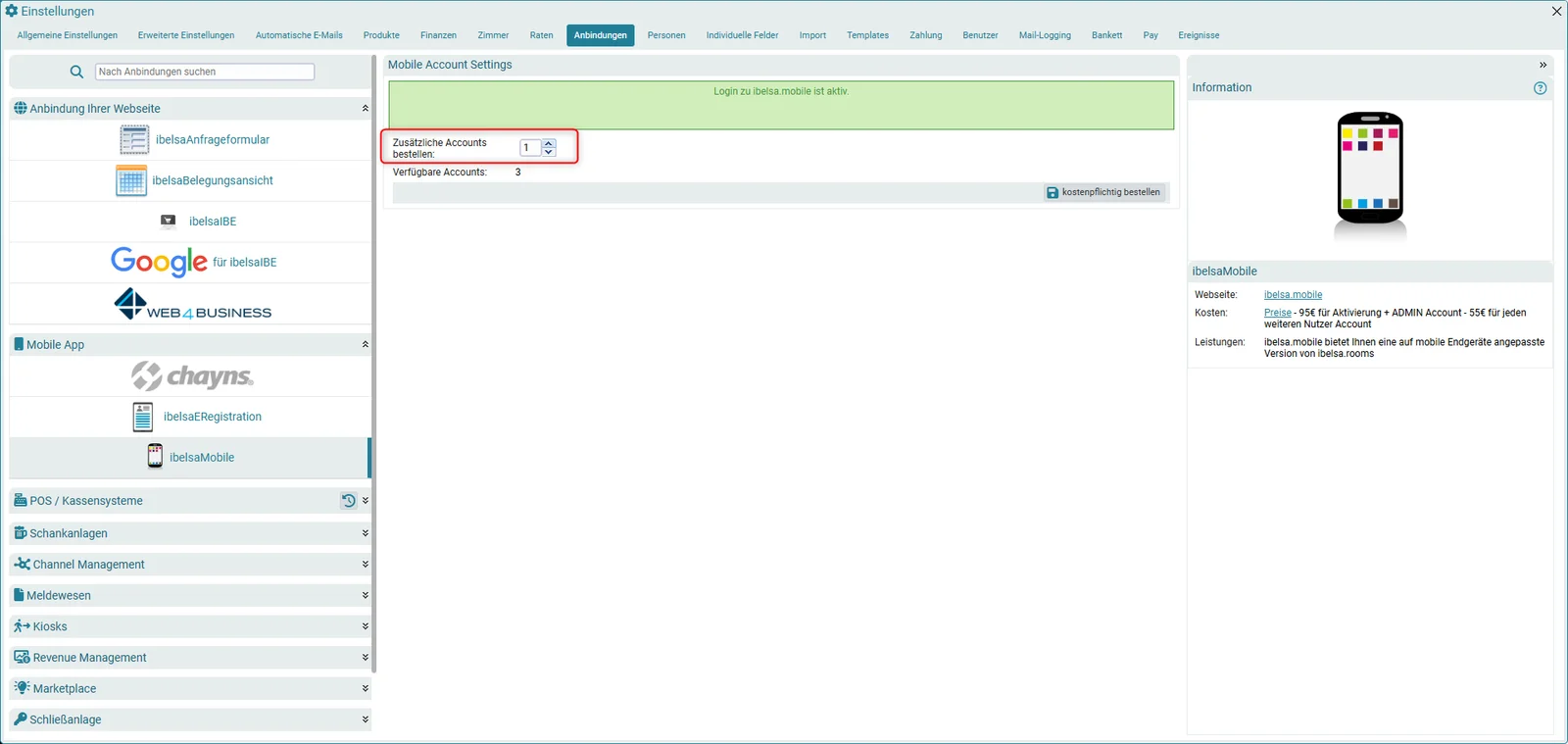Image resolution: width=1568 pixels, height=744 pixels.
Task: Focus the Zusätzliche Accounts number field
Action: [530, 148]
